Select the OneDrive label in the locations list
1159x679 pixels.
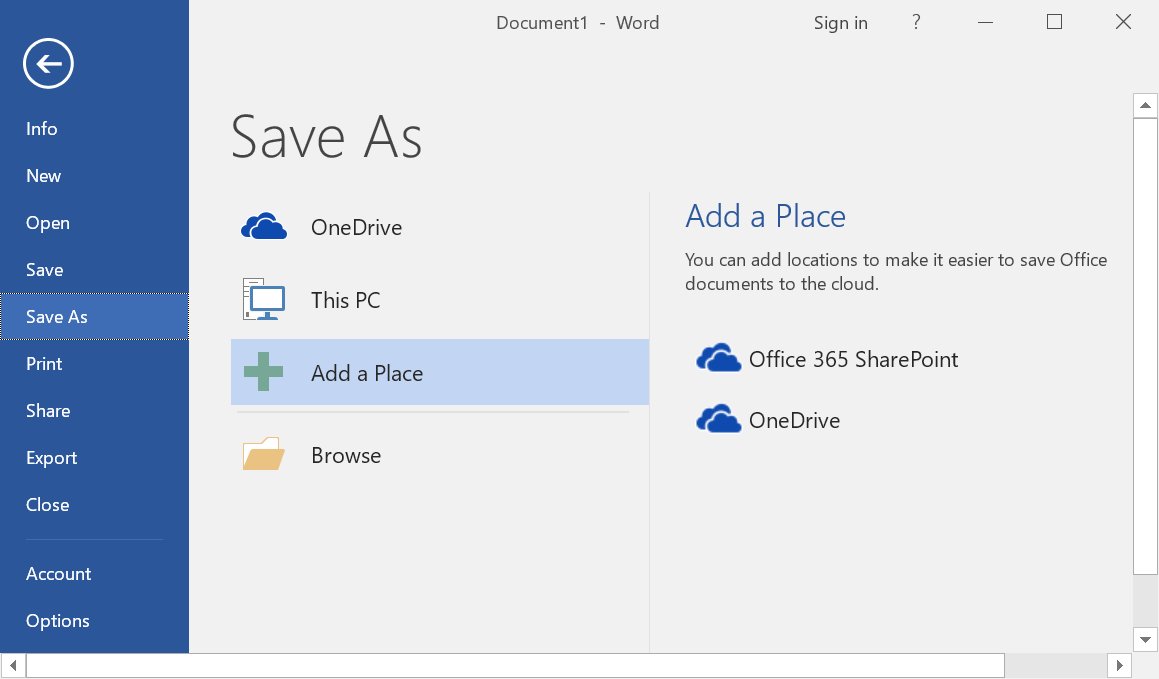356,227
